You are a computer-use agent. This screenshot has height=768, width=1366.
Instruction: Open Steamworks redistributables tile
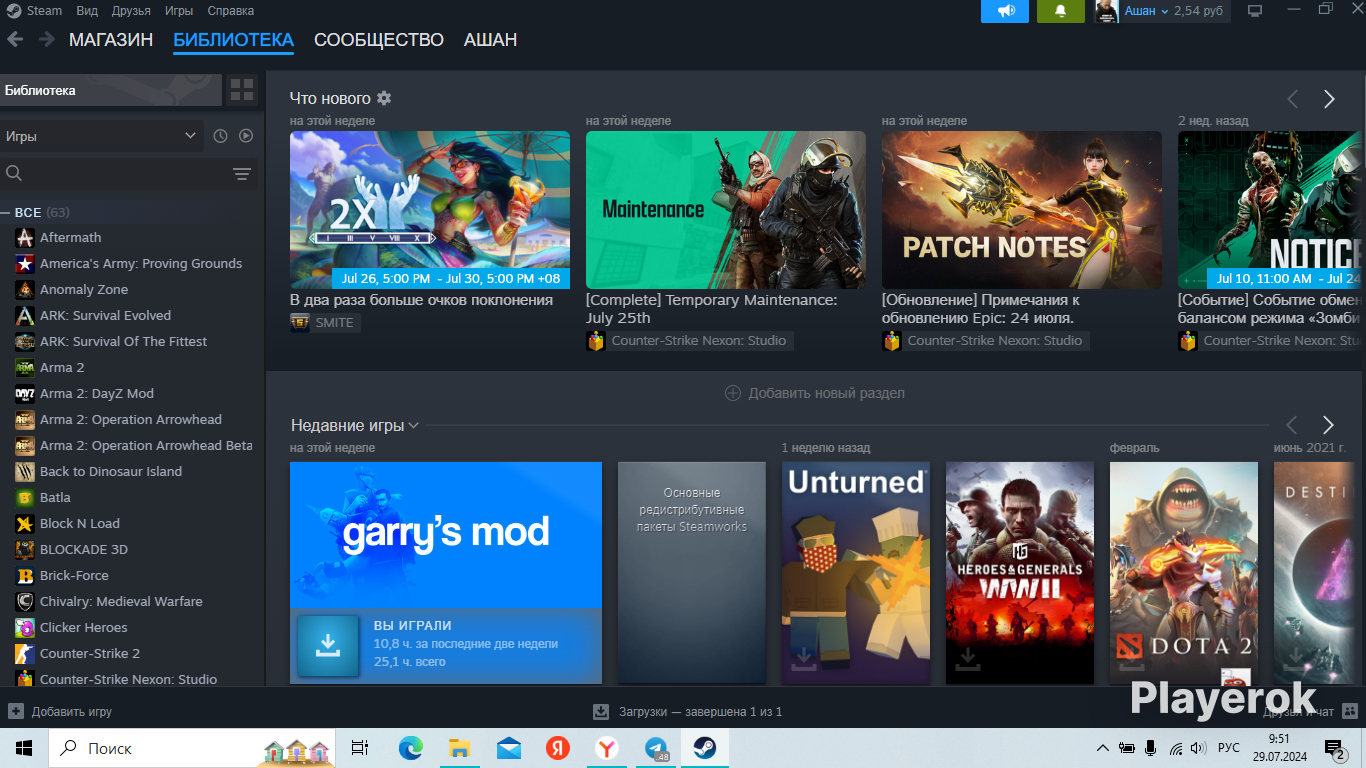[692, 572]
